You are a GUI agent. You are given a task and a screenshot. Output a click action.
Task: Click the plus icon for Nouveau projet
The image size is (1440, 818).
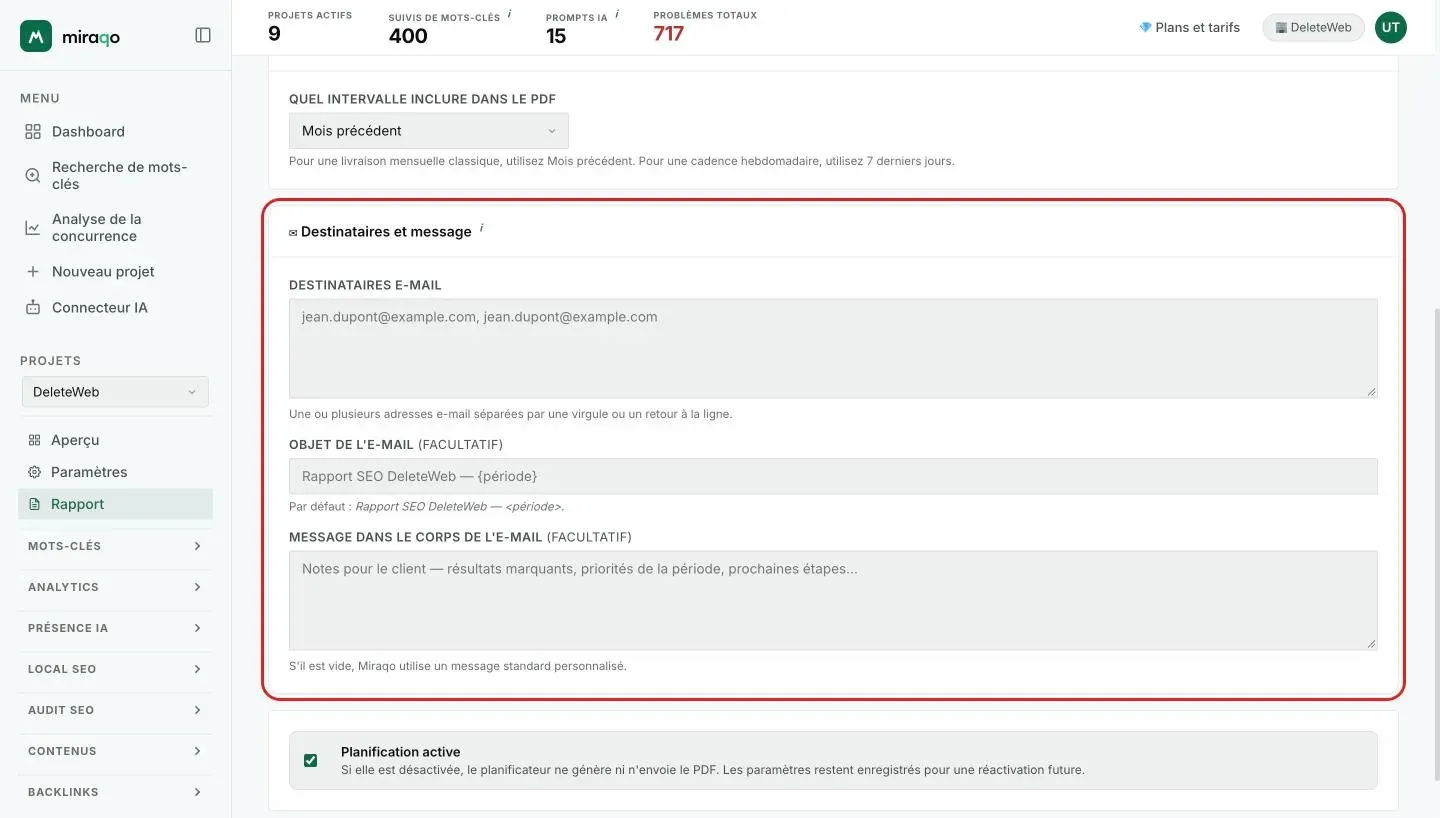tap(33, 271)
